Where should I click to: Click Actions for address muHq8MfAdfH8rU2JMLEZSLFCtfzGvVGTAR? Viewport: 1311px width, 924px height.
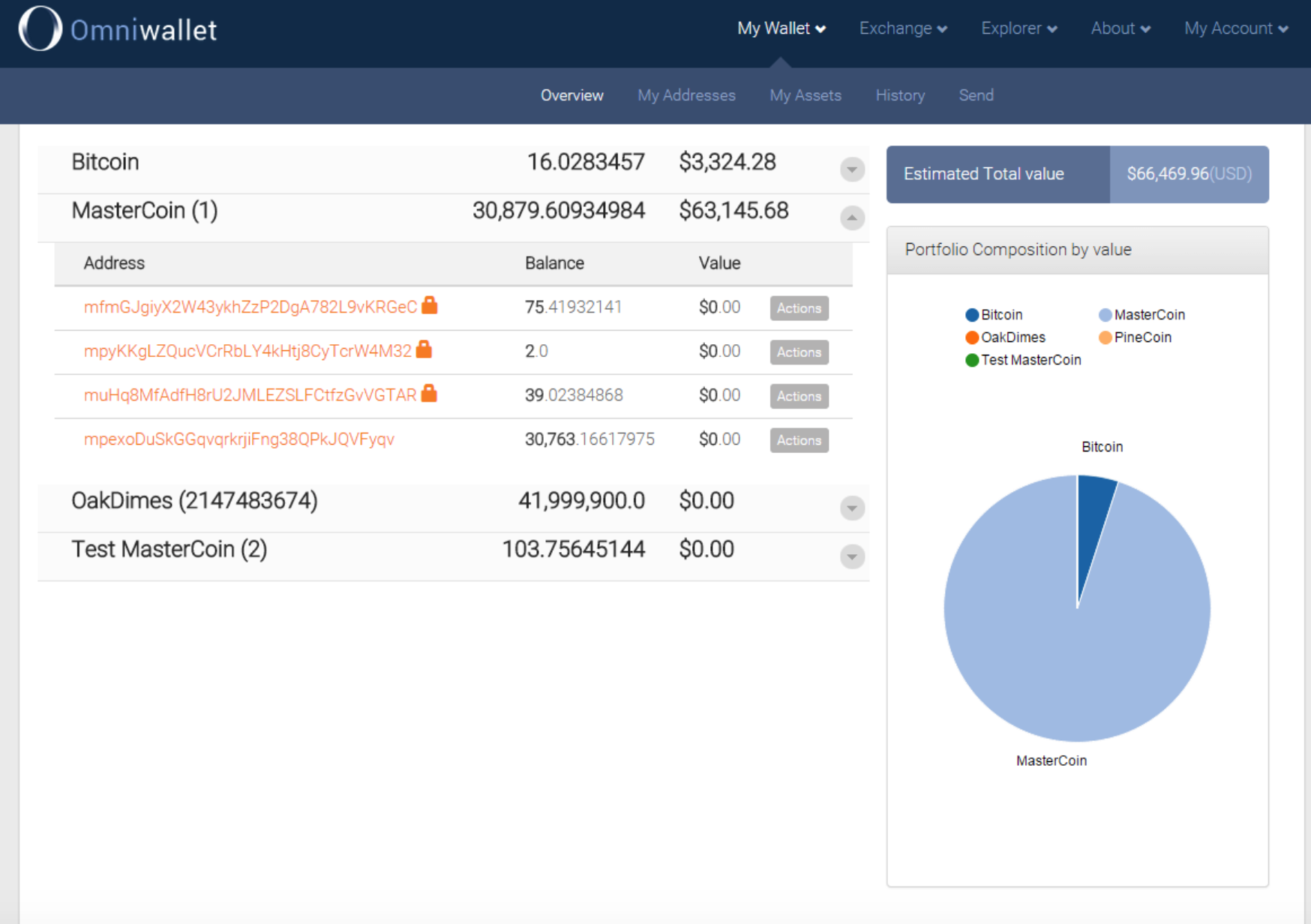tap(799, 396)
